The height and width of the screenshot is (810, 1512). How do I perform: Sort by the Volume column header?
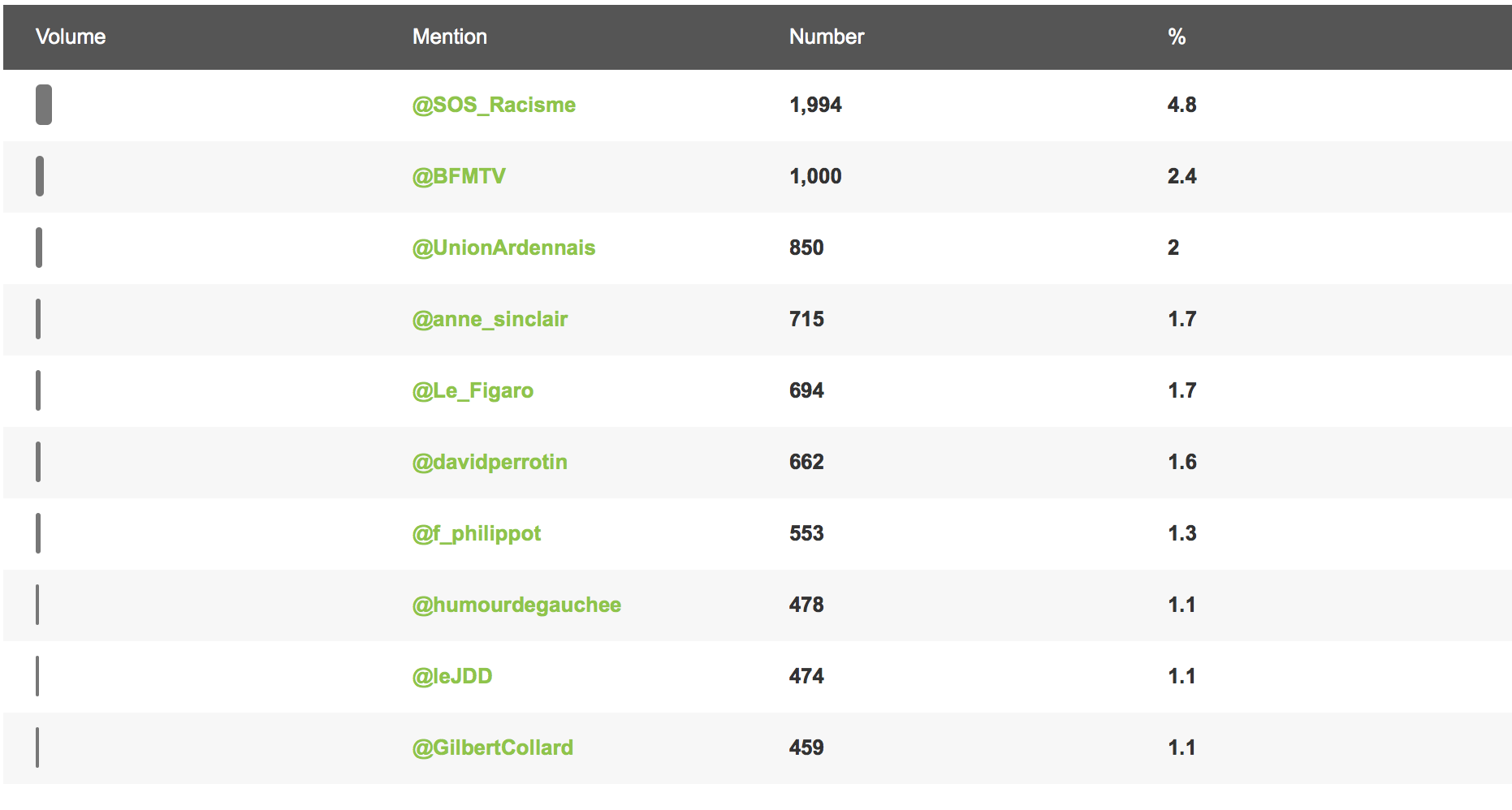pyautogui.click(x=71, y=37)
